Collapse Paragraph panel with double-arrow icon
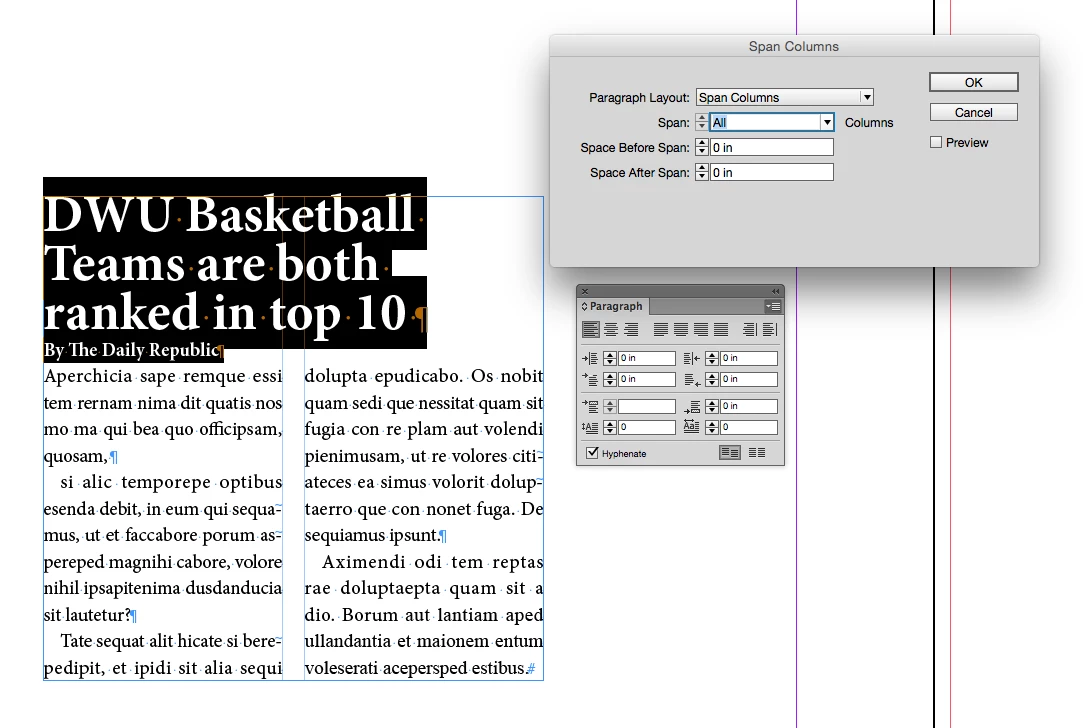Viewport: 1083px width, 728px height. pyautogui.click(x=775, y=291)
